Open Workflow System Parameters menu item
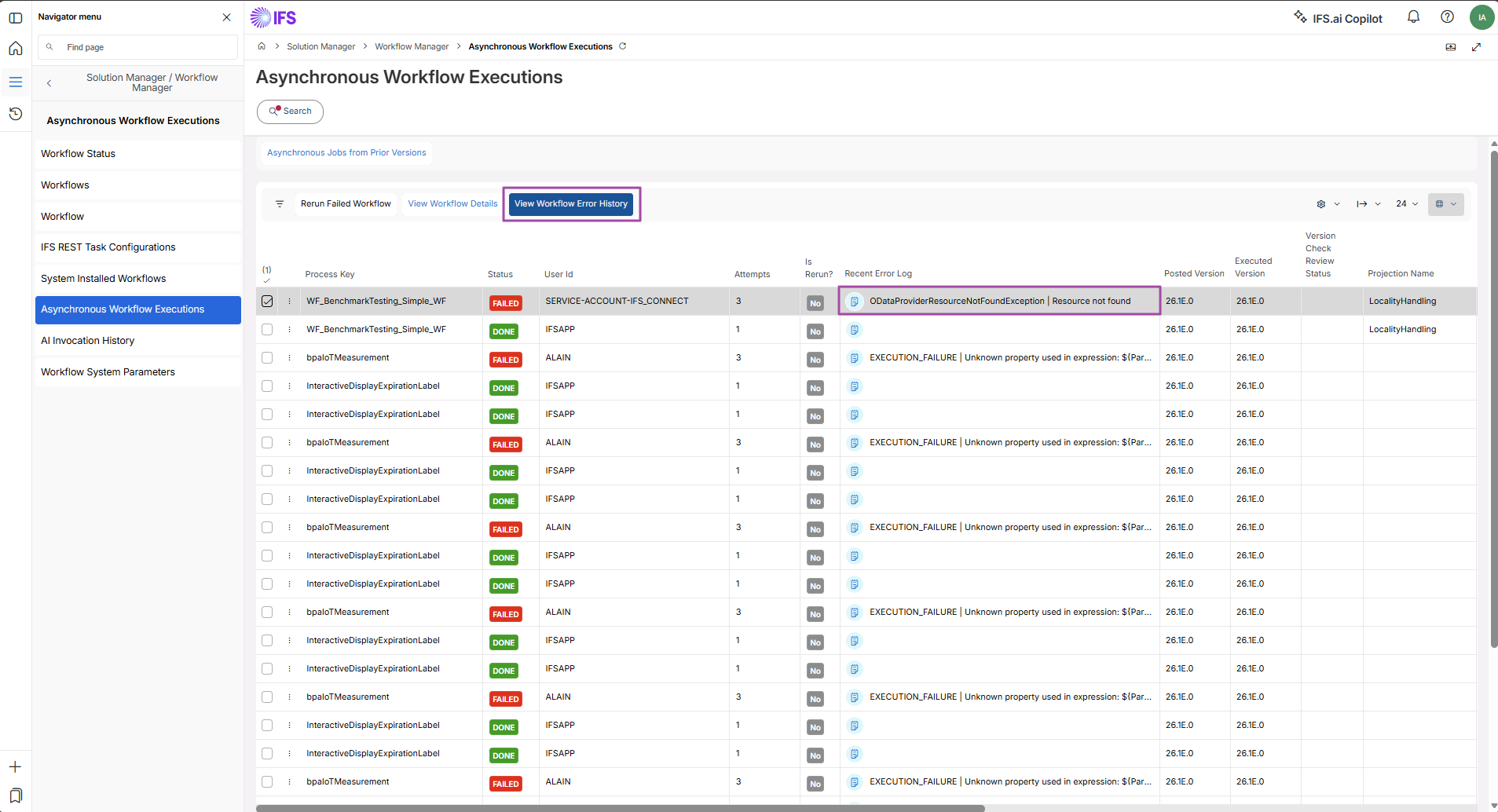Viewport: 1498px width, 812px height. pyautogui.click(x=138, y=372)
